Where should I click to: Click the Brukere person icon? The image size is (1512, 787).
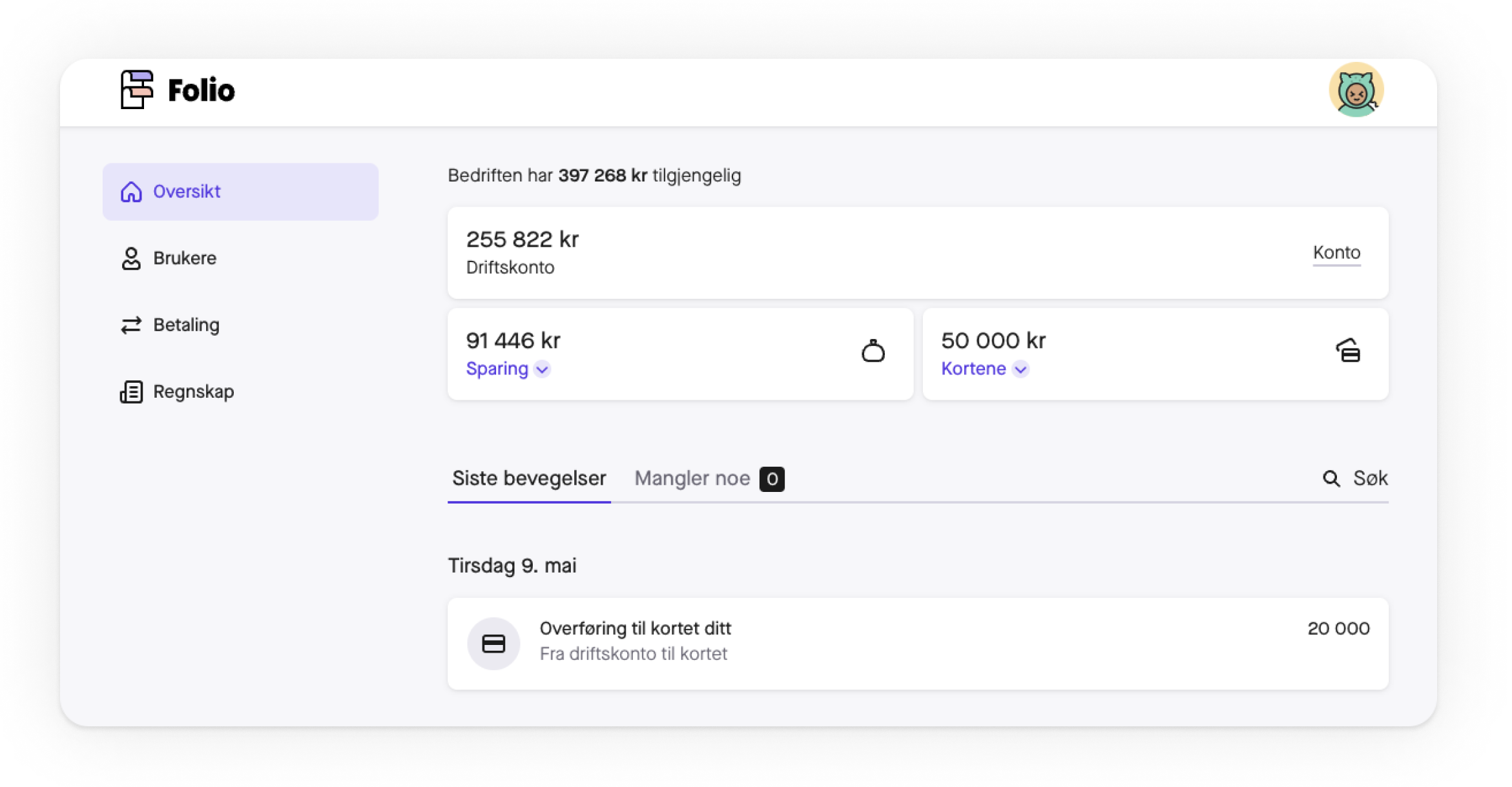[x=131, y=258]
